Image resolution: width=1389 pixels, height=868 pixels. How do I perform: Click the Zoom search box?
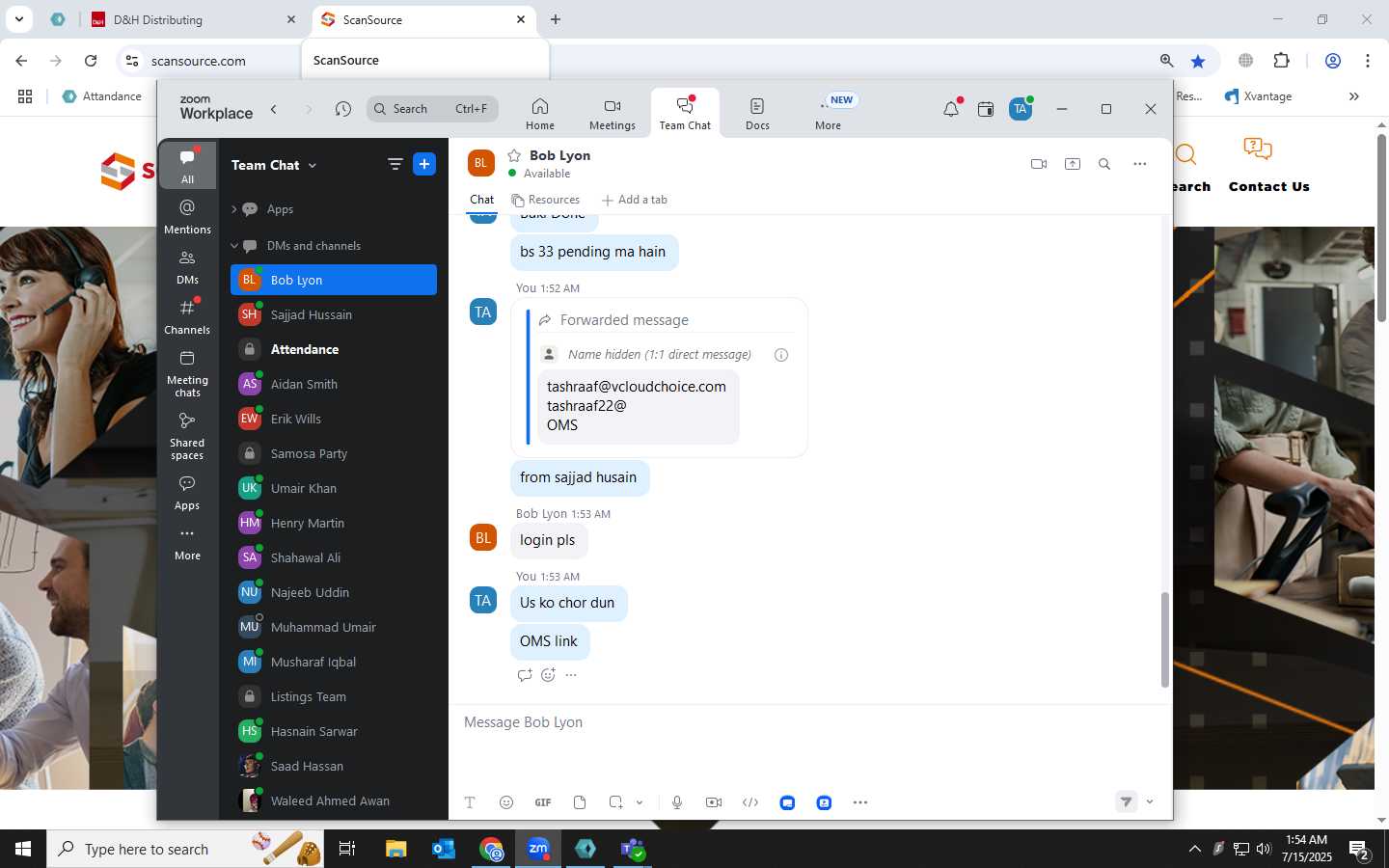[432, 109]
